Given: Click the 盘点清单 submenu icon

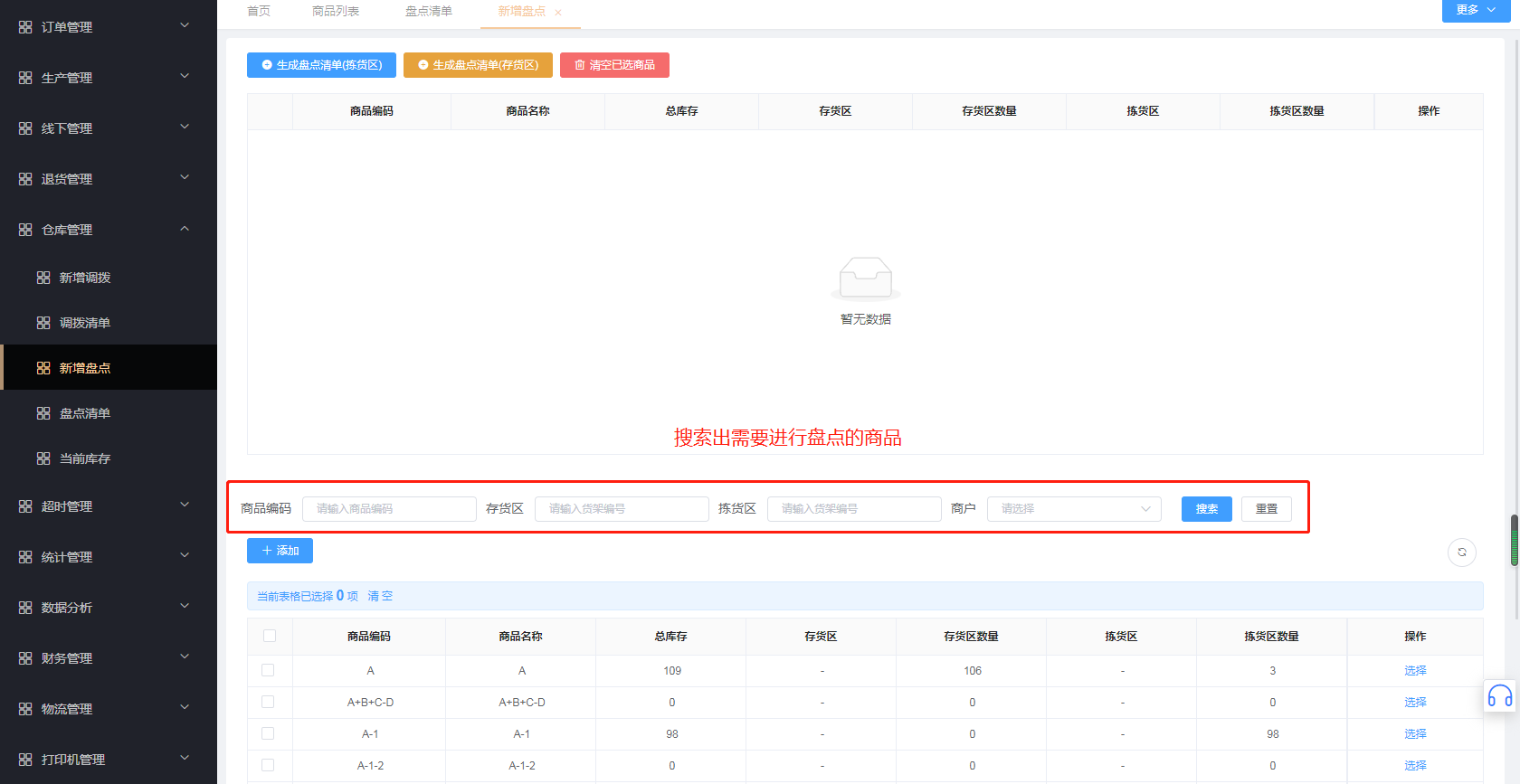Looking at the screenshot, I should (43, 413).
